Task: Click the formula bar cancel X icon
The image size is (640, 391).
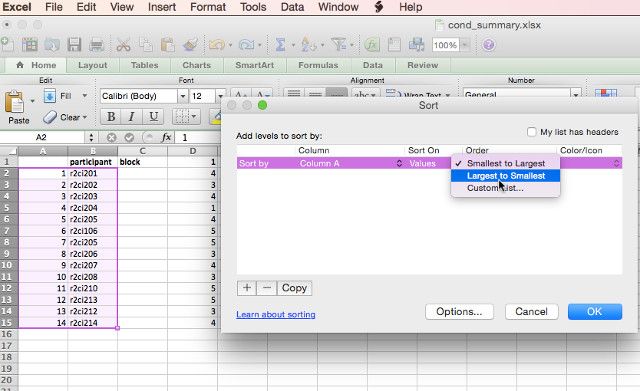Action: tap(111, 138)
